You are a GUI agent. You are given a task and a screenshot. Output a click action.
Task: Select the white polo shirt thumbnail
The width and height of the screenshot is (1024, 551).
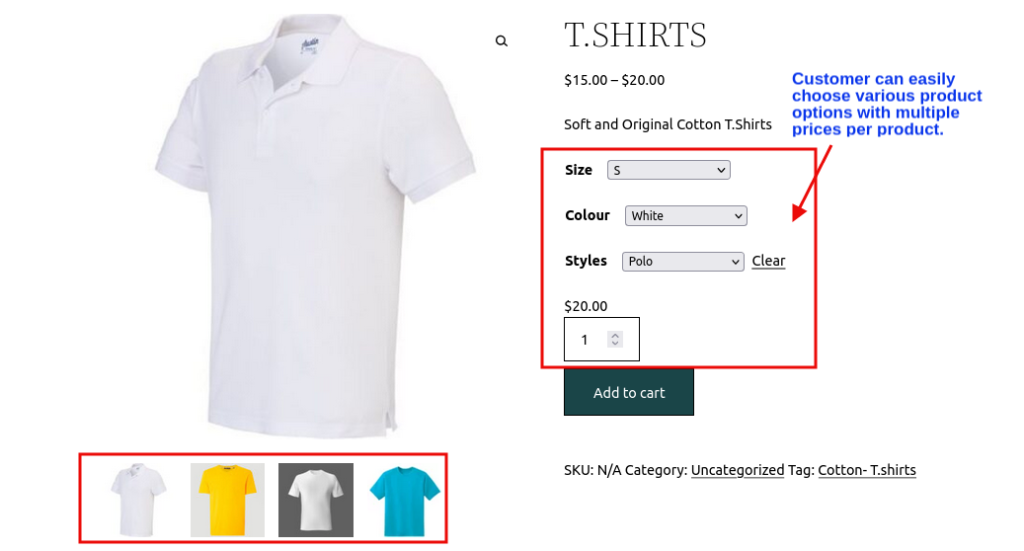pyautogui.click(x=139, y=499)
